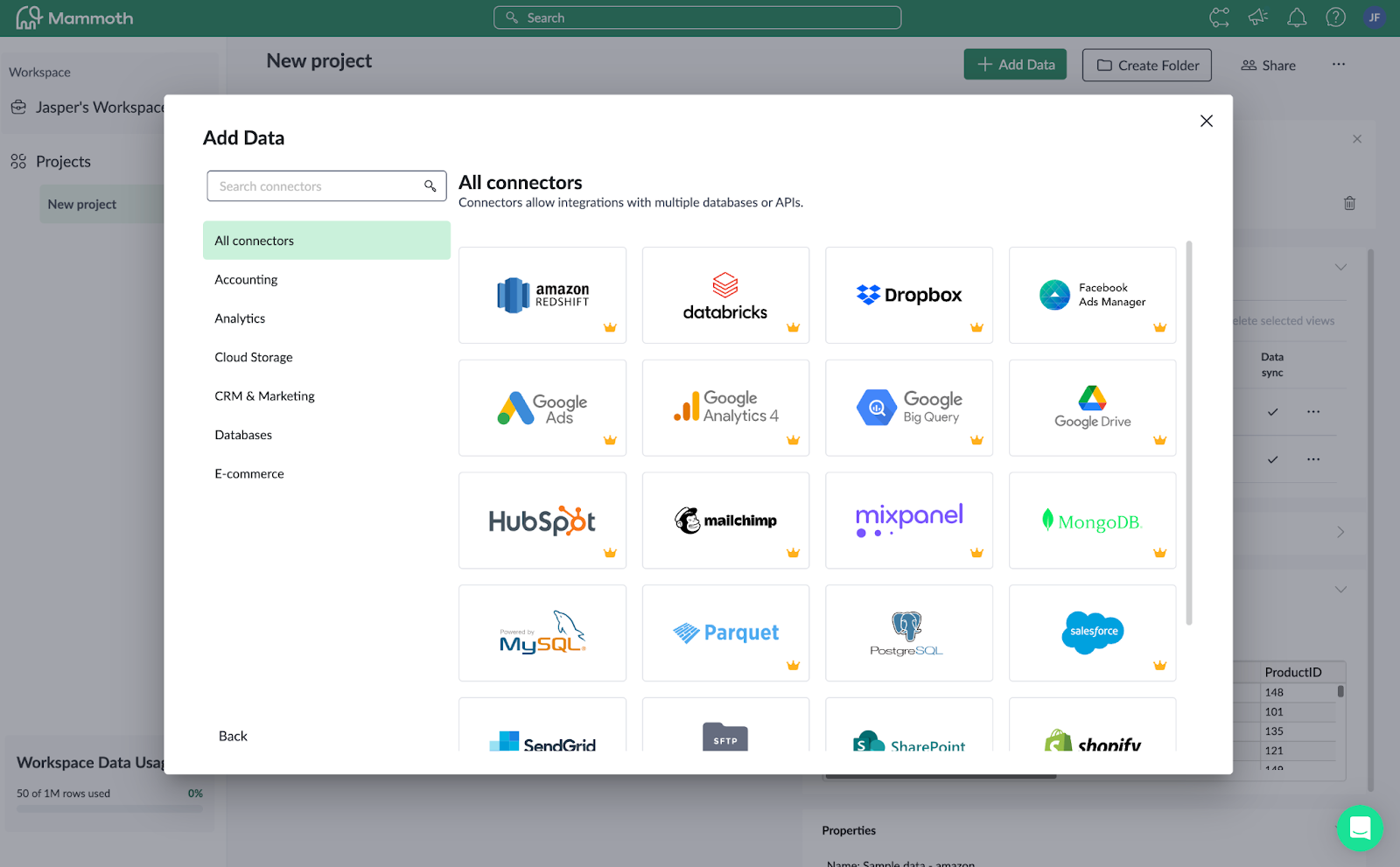Select the PostgreSQL connector
The image size is (1400, 867).
pos(909,633)
